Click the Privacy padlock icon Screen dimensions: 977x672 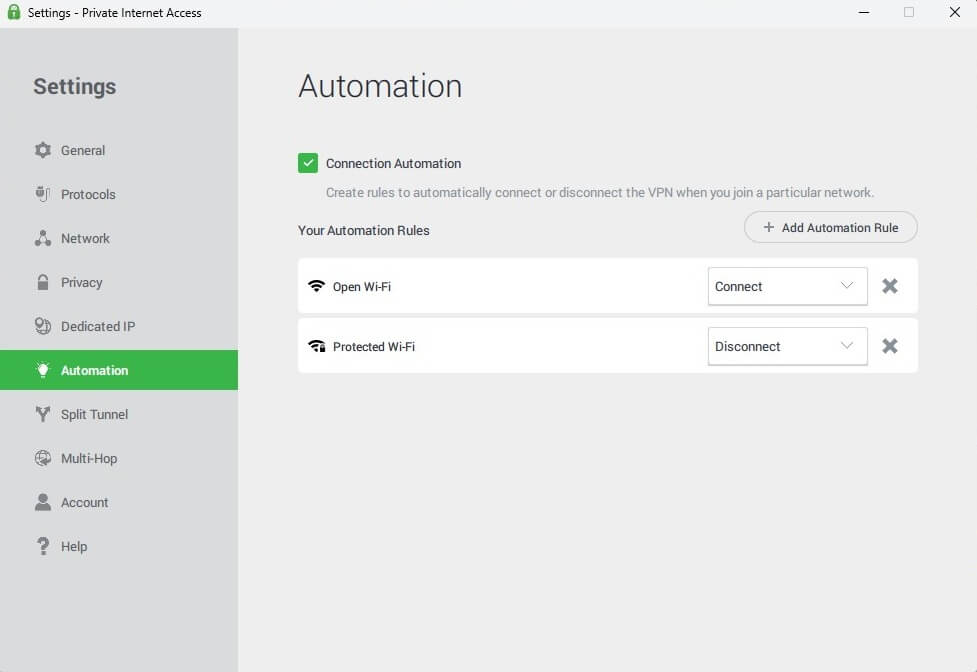pos(43,282)
